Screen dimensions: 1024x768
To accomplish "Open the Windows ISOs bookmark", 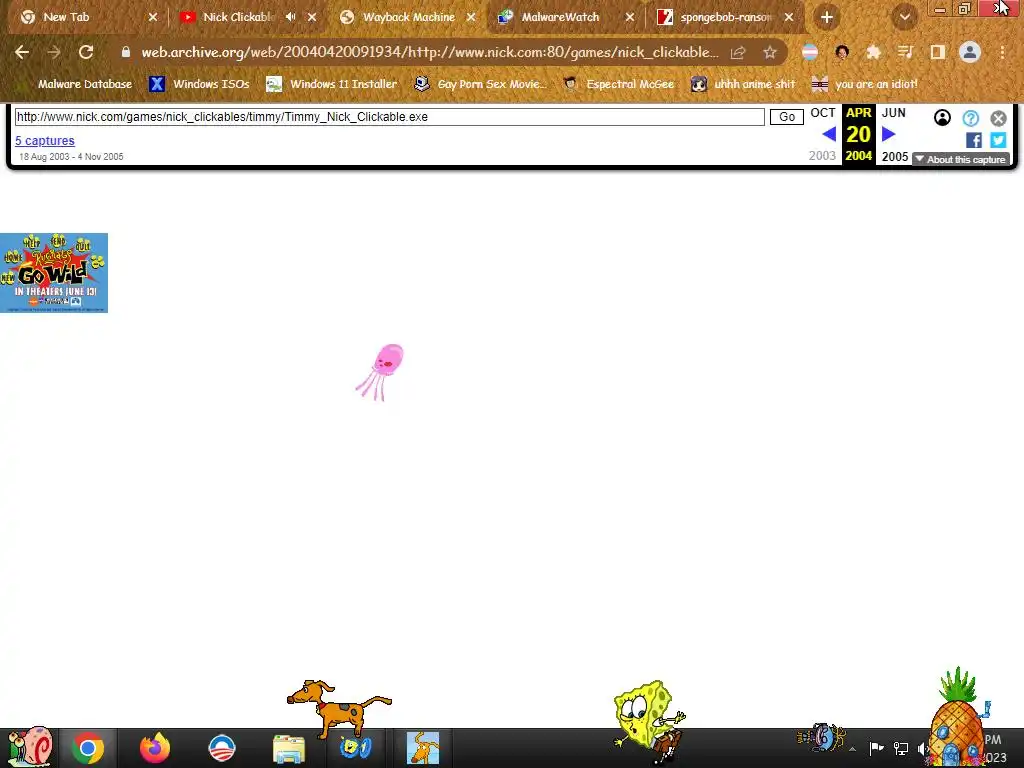I will tap(200, 84).
